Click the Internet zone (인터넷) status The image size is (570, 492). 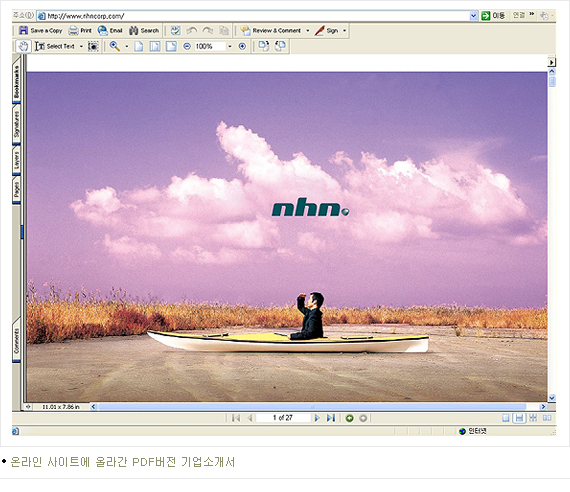(x=473, y=431)
